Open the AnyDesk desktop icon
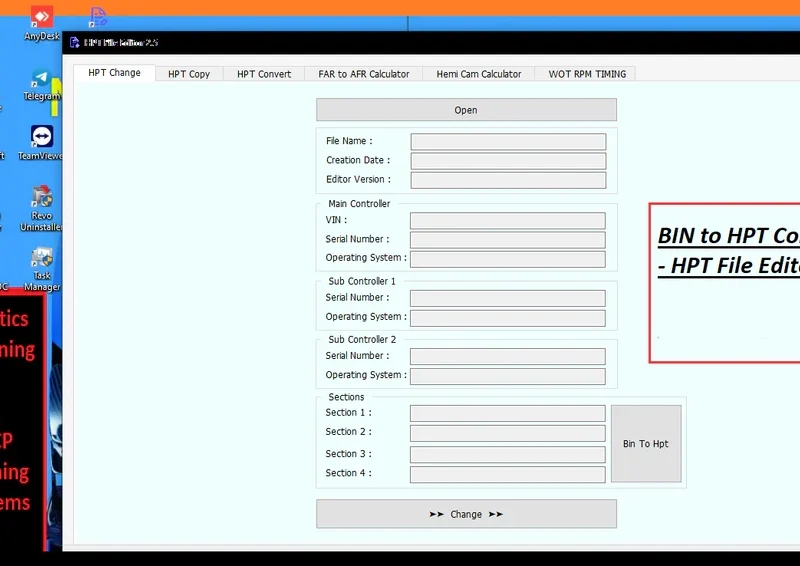 (42, 18)
